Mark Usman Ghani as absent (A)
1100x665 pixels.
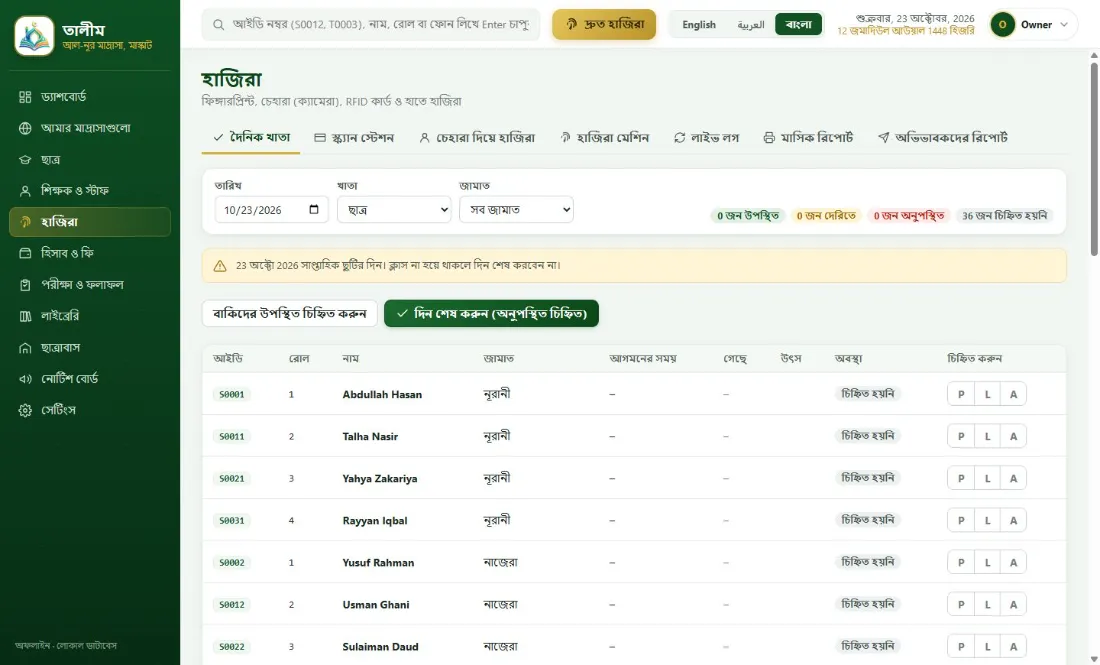click(x=1013, y=605)
